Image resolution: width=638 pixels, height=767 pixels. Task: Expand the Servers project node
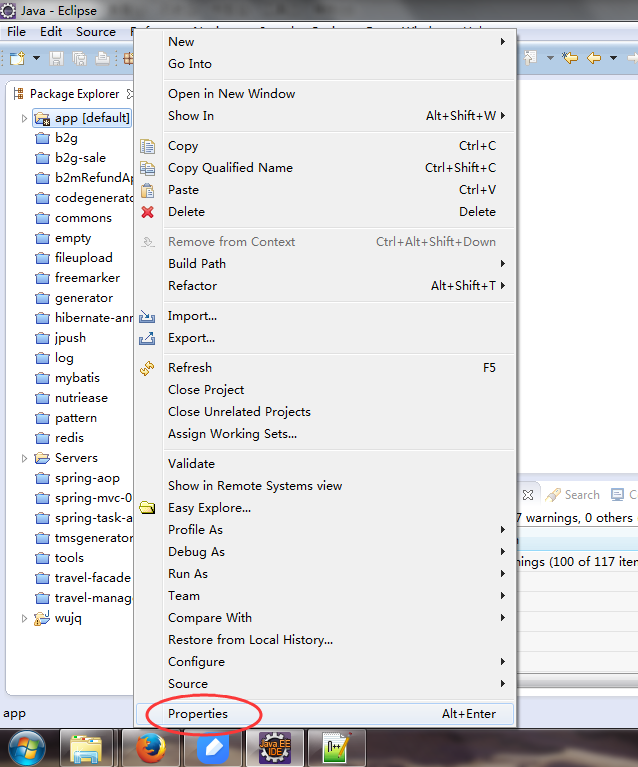tap(24, 458)
